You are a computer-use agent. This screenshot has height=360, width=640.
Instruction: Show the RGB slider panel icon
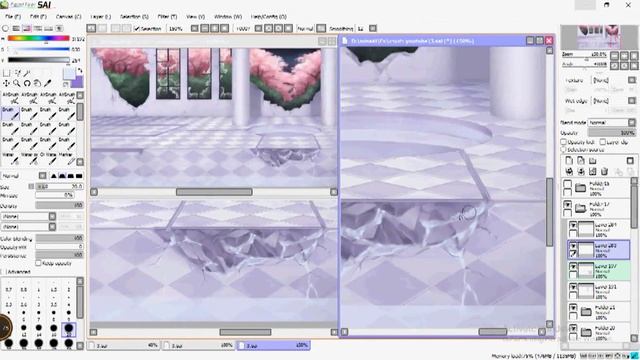pos(16,28)
